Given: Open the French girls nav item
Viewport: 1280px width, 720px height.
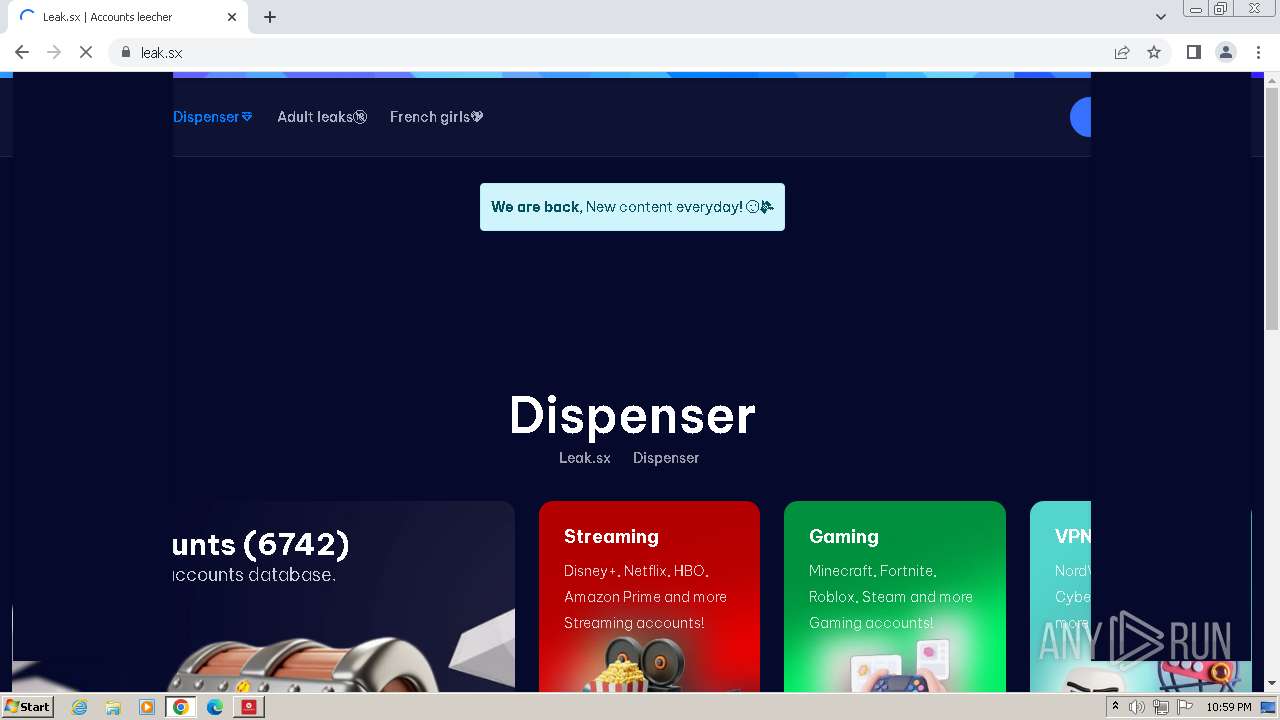Looking at the screenshot, I should [437, 117].
